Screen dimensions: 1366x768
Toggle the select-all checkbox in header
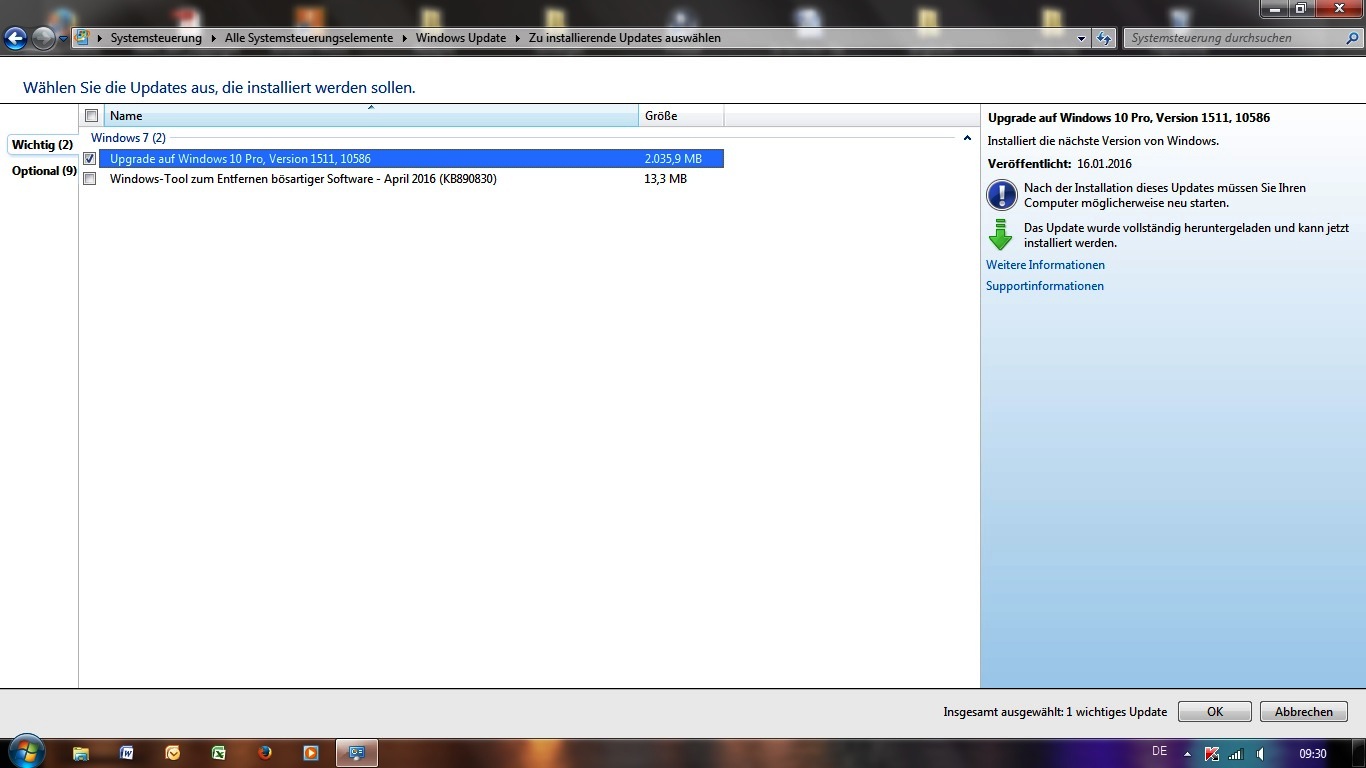92,116
